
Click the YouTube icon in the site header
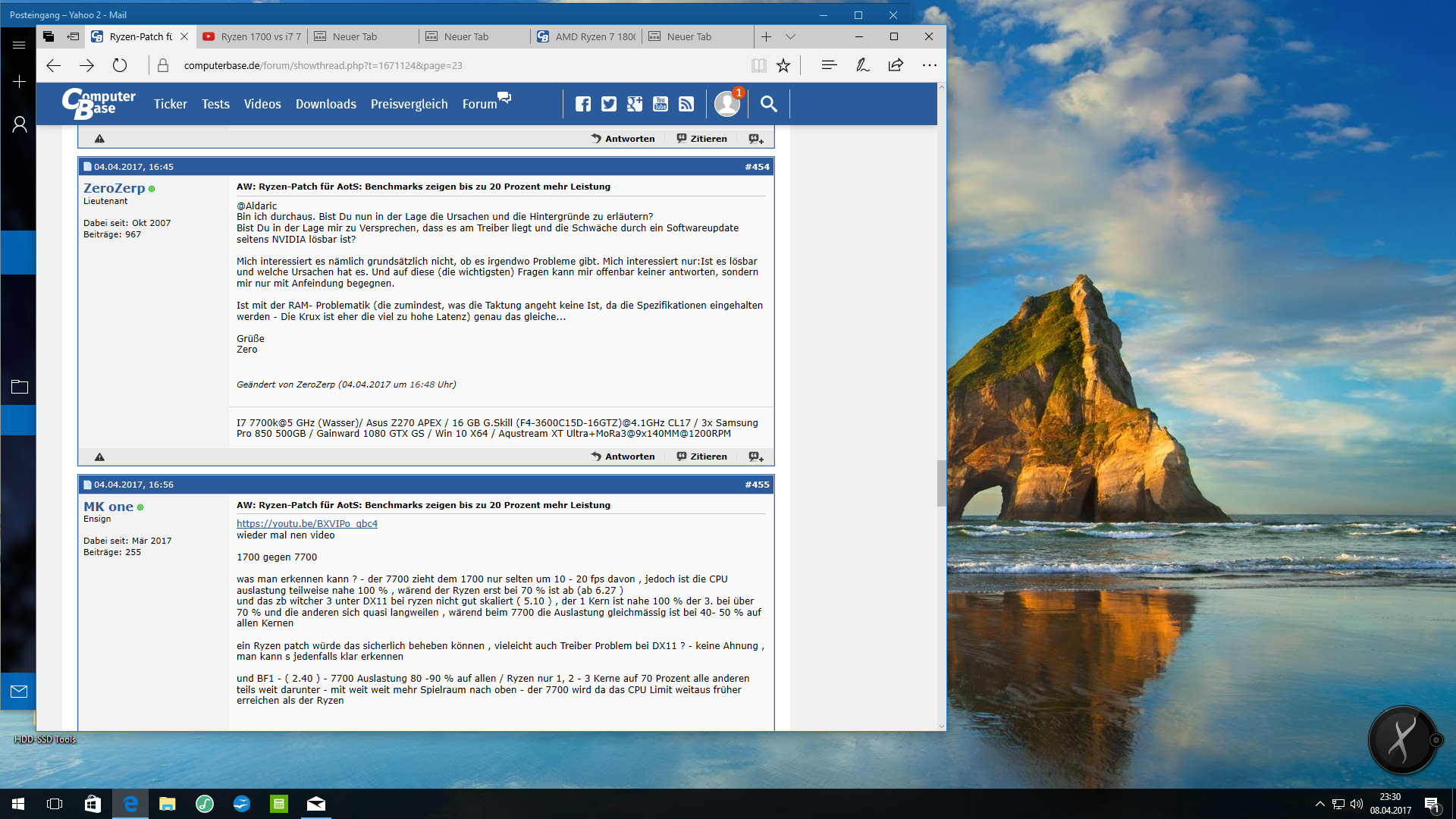coord(661,104)
